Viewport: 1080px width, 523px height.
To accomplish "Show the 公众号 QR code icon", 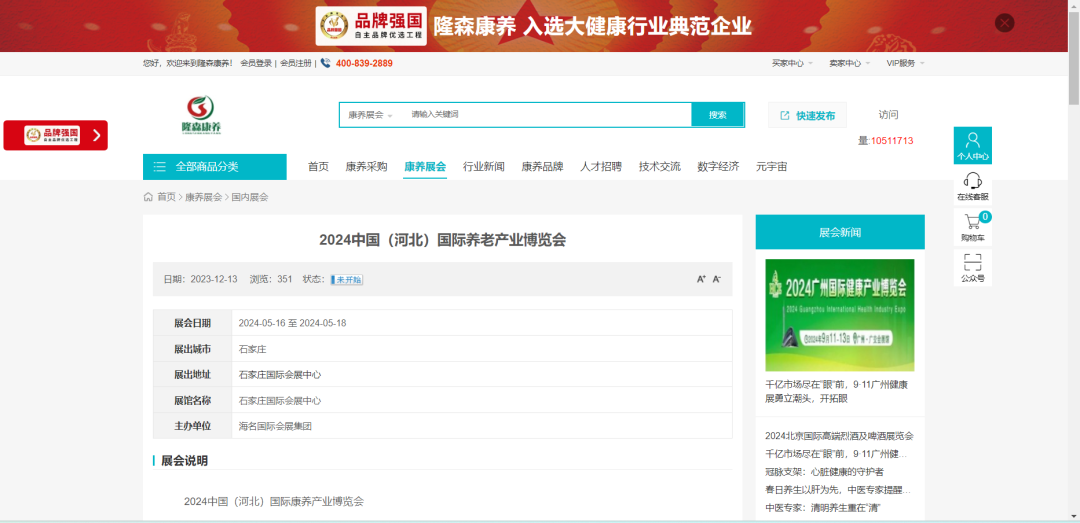I will [972, 267].
